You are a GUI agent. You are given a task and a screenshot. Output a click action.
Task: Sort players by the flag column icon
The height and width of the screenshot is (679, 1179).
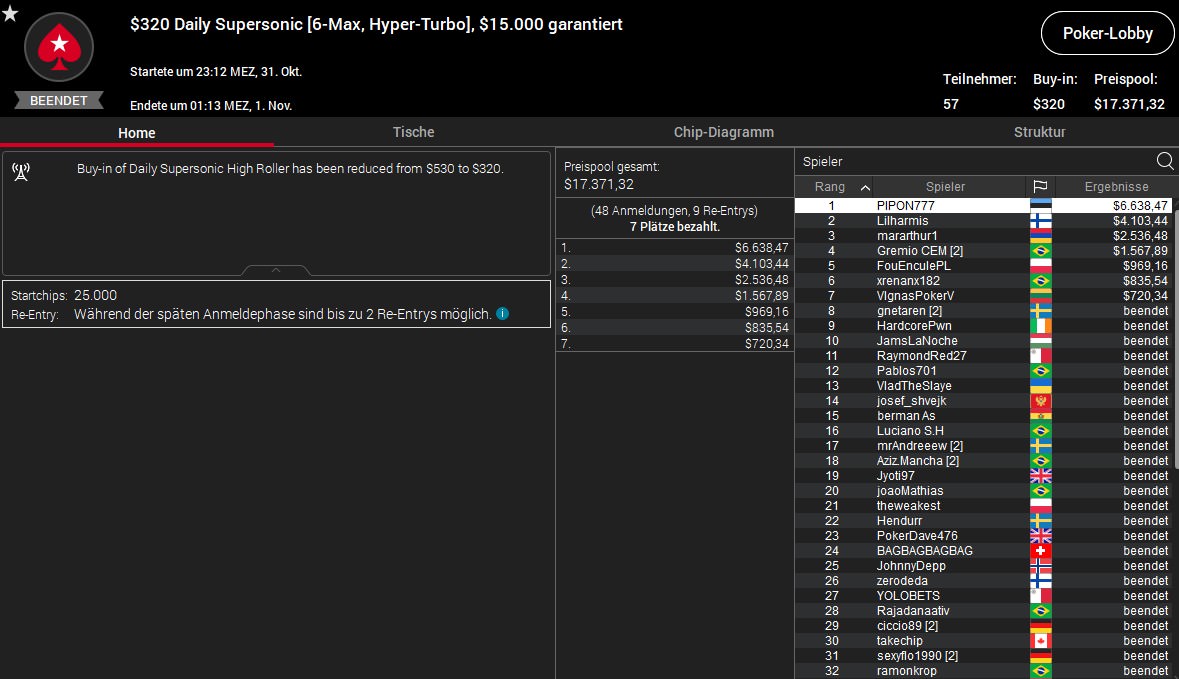pos(1040,186)
